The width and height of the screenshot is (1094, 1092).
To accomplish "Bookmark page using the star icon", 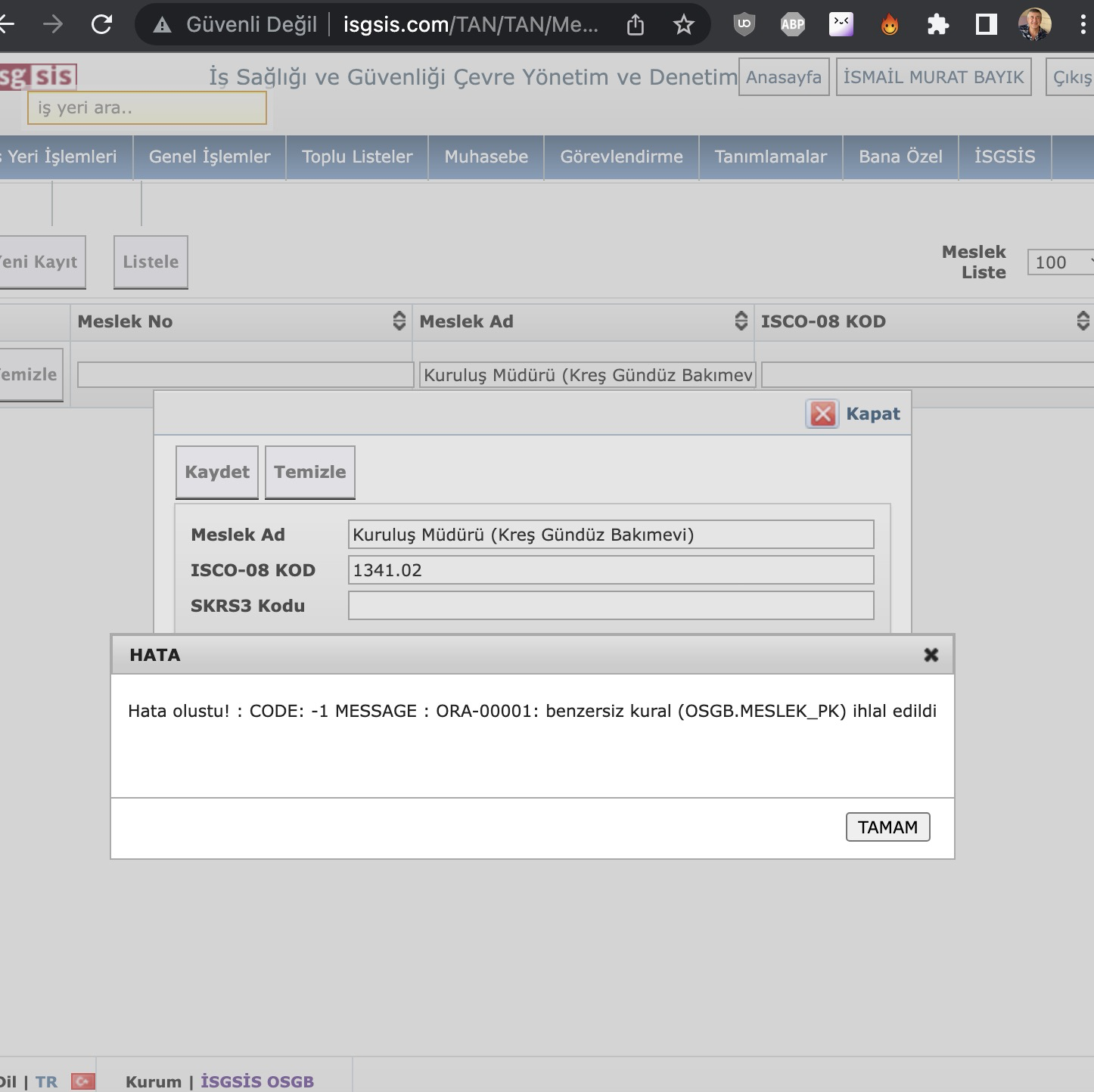I will click(683, 25).
